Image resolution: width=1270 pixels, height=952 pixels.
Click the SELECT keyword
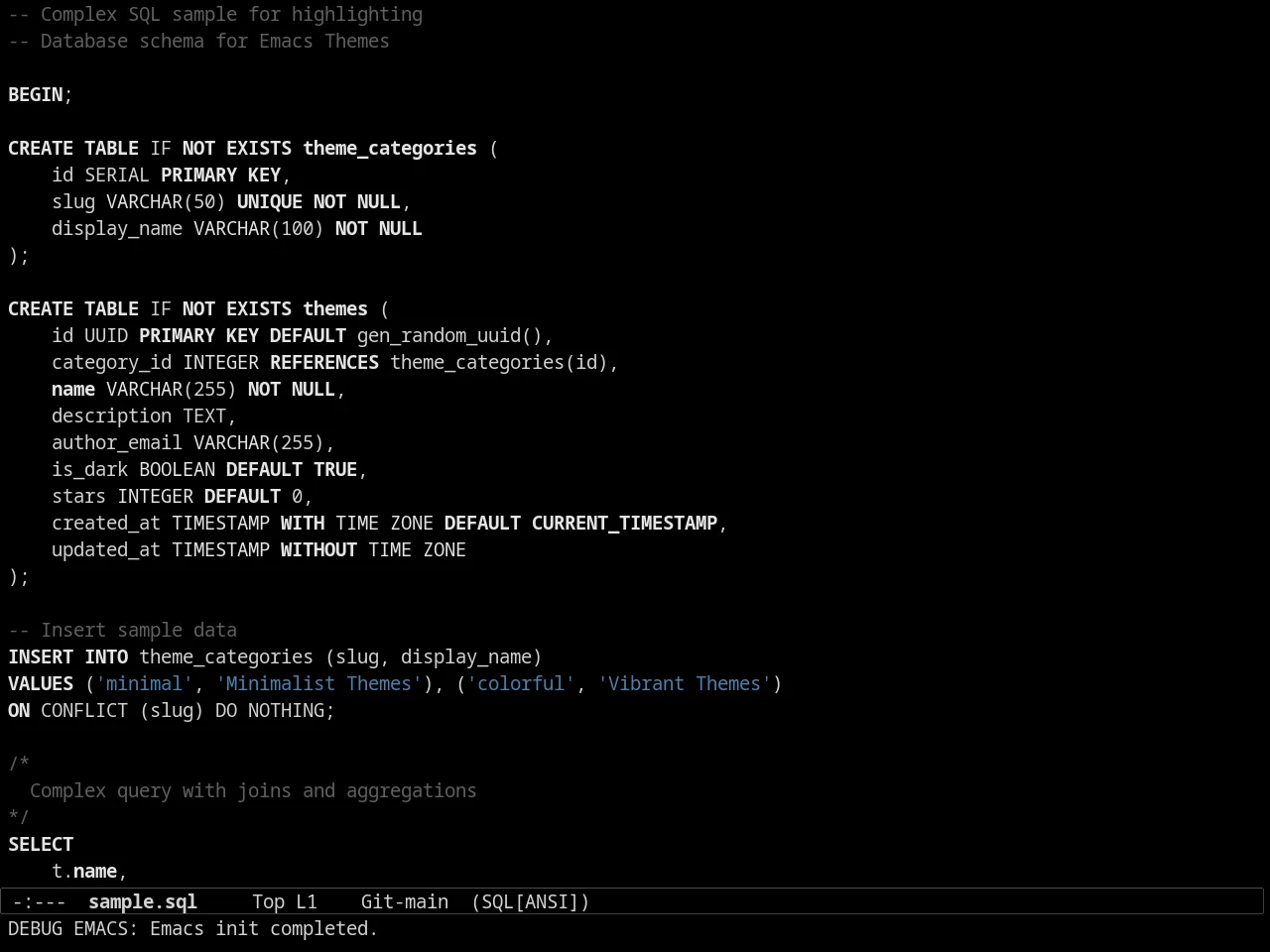41,844
